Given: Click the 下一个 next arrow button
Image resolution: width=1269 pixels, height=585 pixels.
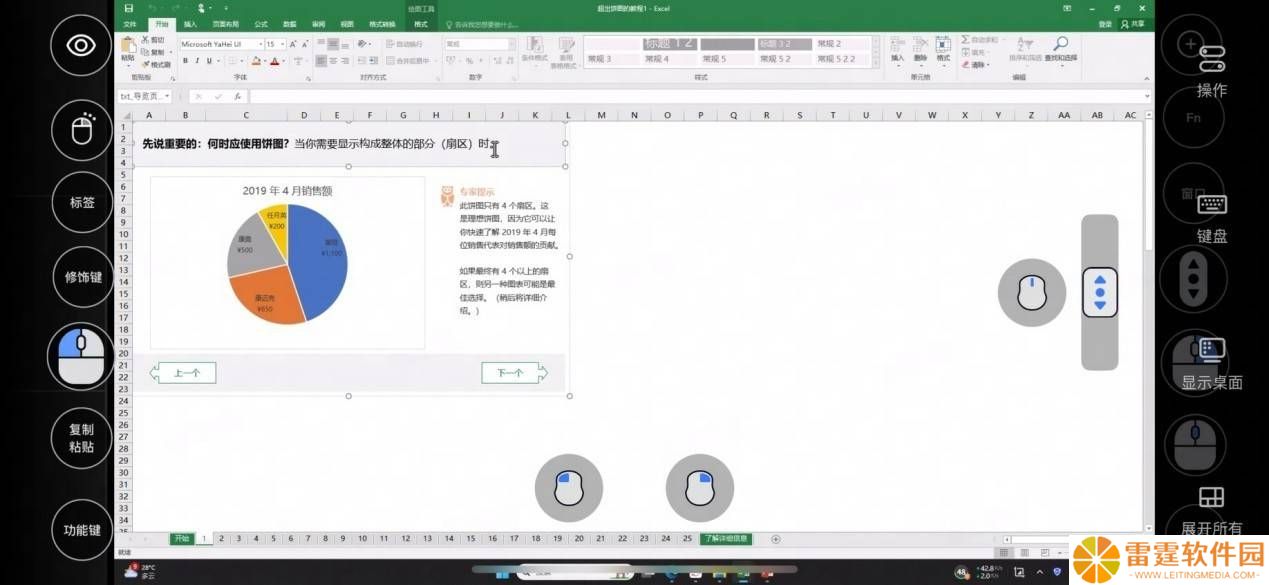Looking at the screenshot, I should [x=514, y=373].
